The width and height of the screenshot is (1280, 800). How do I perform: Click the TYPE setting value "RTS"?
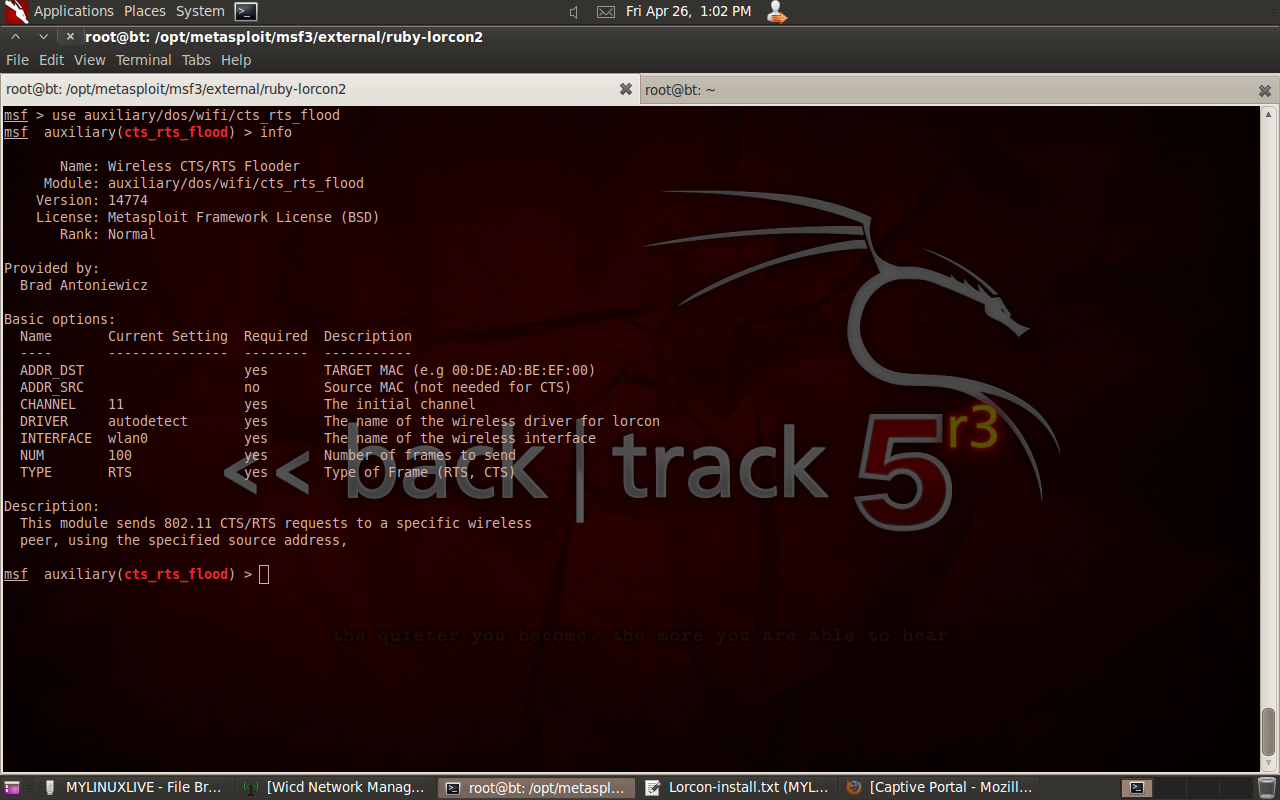[x=120, y=472]
